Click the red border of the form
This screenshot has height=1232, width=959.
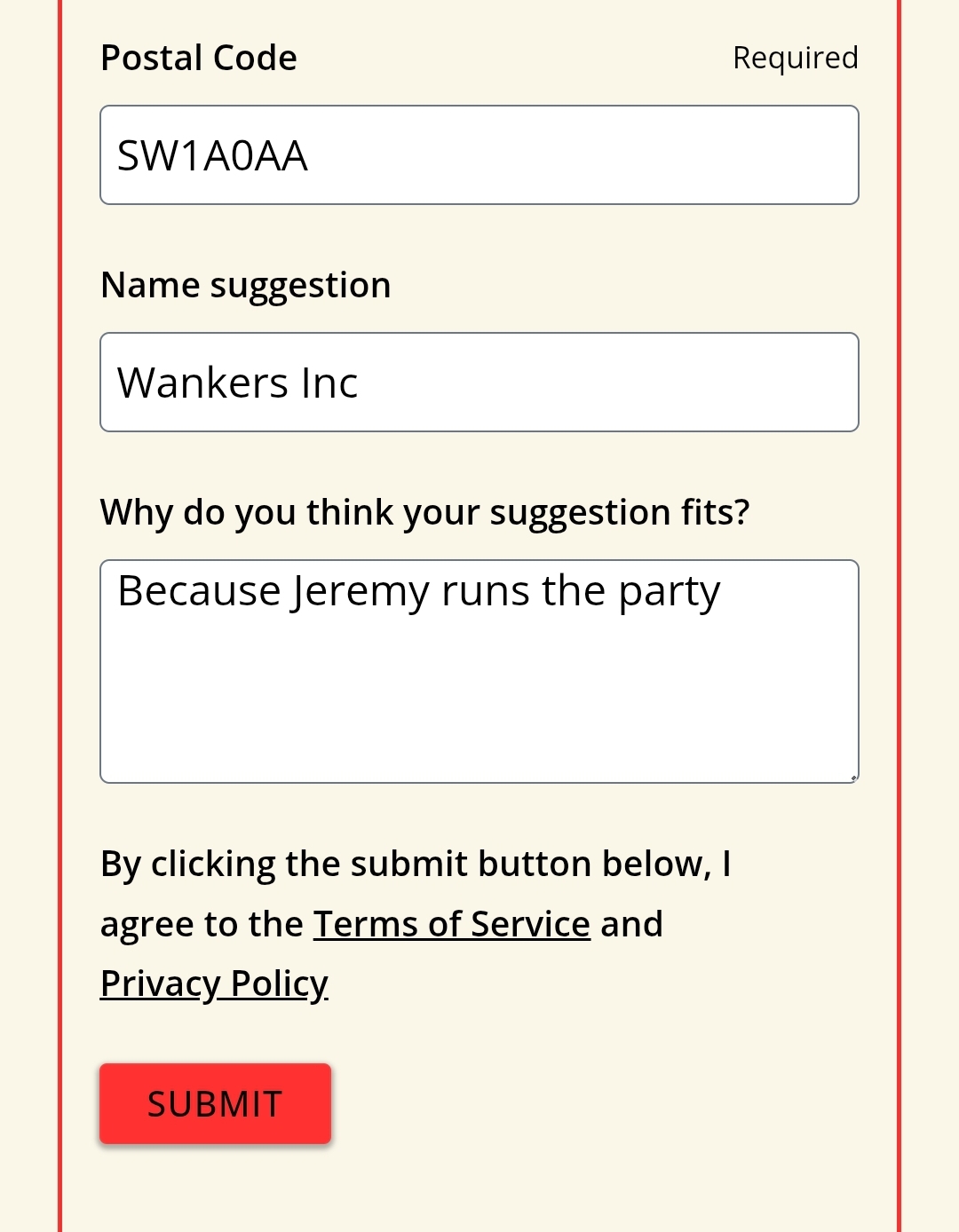60,621
